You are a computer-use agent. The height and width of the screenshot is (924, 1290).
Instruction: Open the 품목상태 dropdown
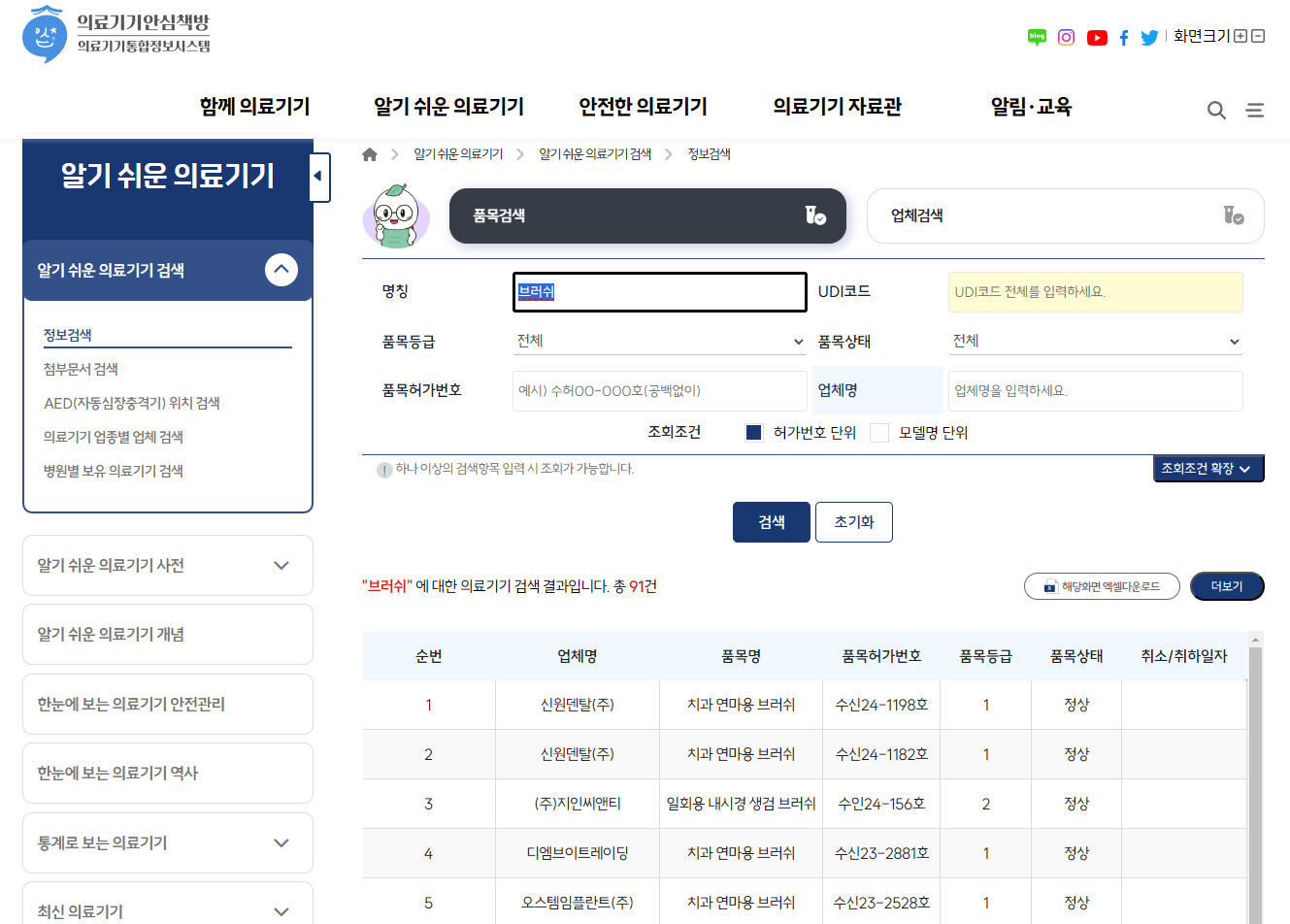1096,342
